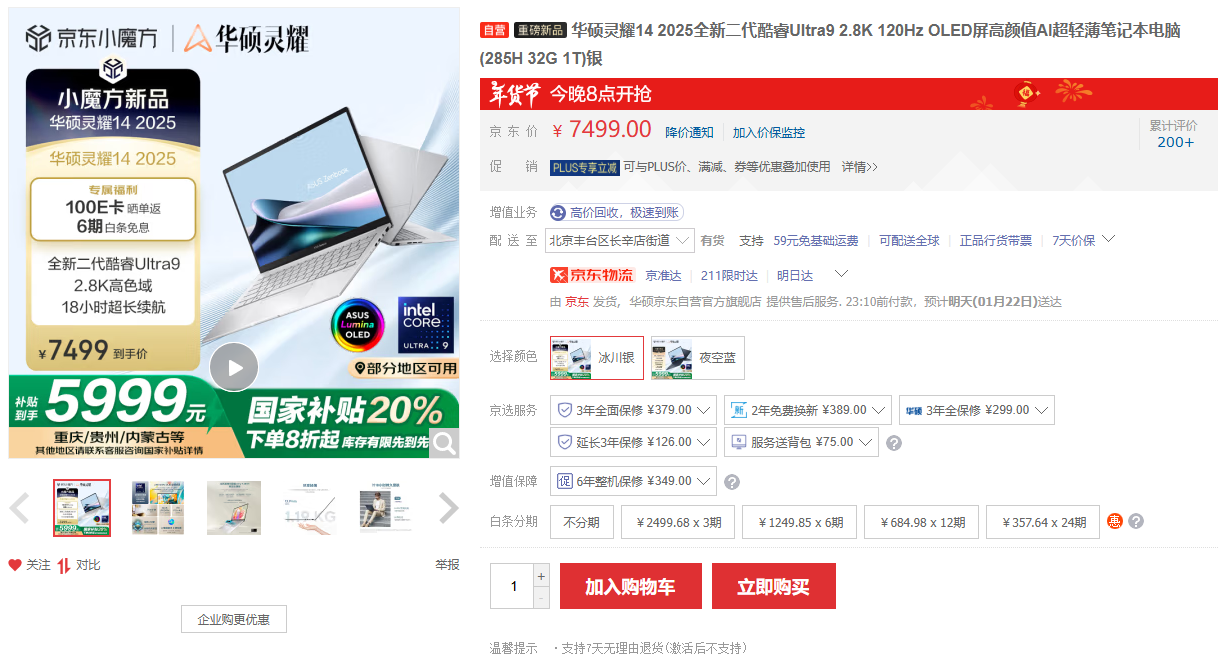Open help icon beside 服务送背包
The image size is (1224, 664).
pos(894,442)
